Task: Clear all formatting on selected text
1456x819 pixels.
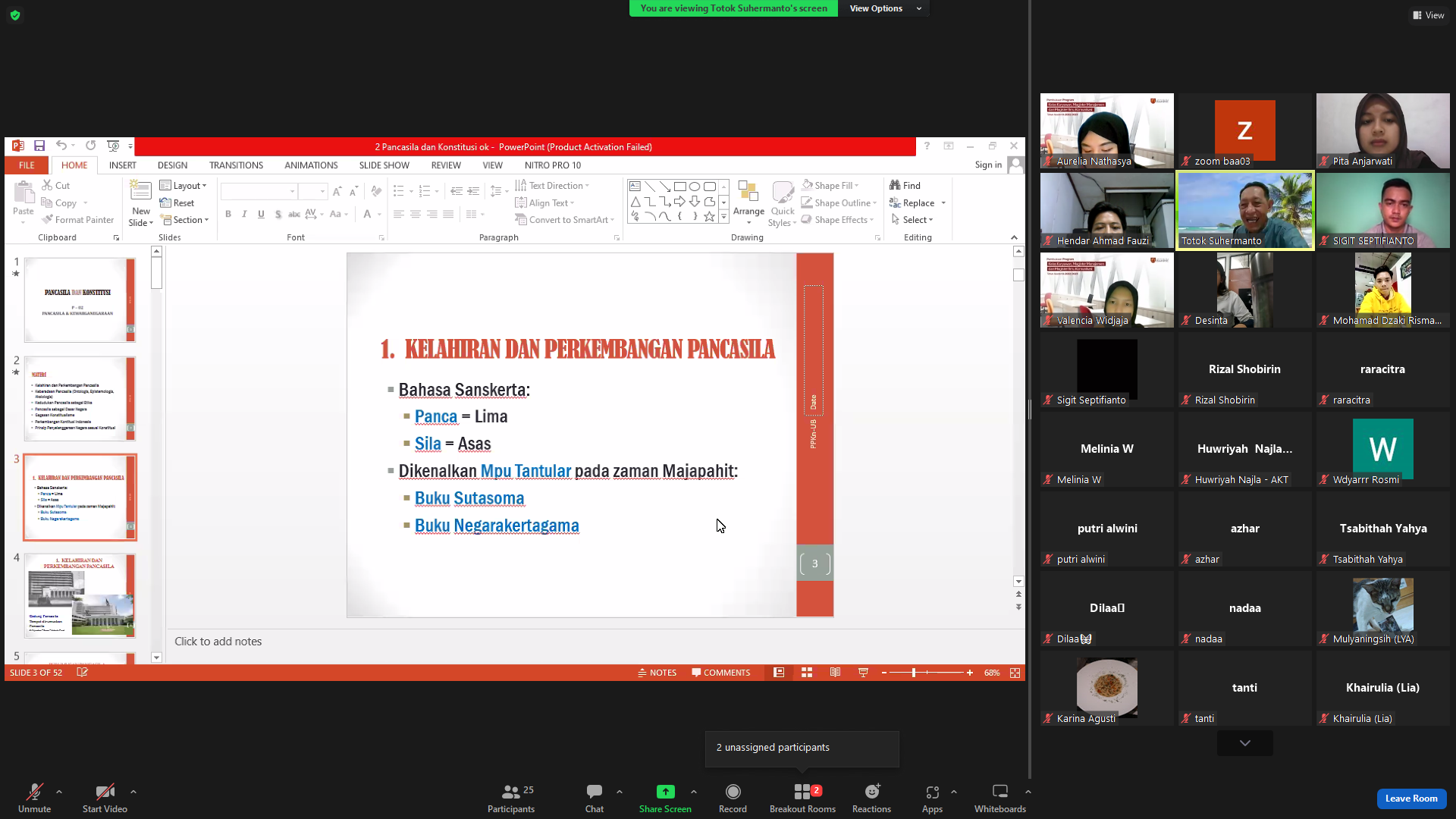Action: 376,191
